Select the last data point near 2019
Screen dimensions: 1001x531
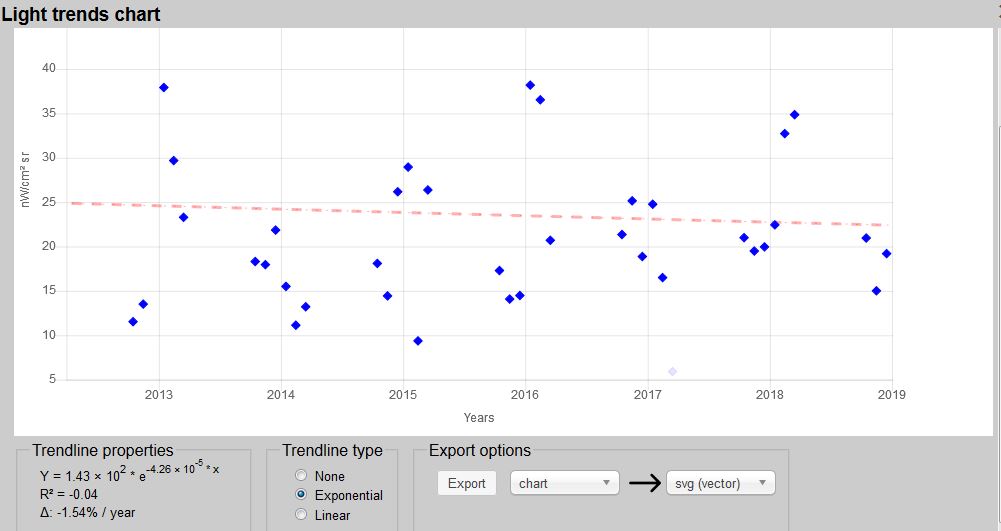coord(886,254)
